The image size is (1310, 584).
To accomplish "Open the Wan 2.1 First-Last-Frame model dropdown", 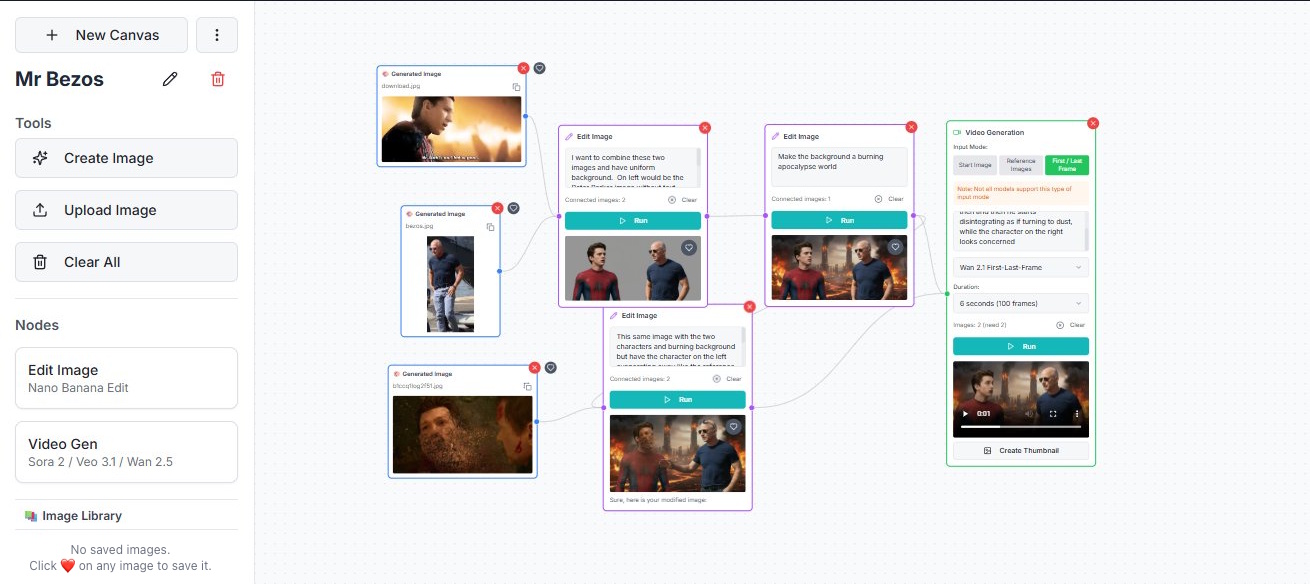I will click(1020, 267).
